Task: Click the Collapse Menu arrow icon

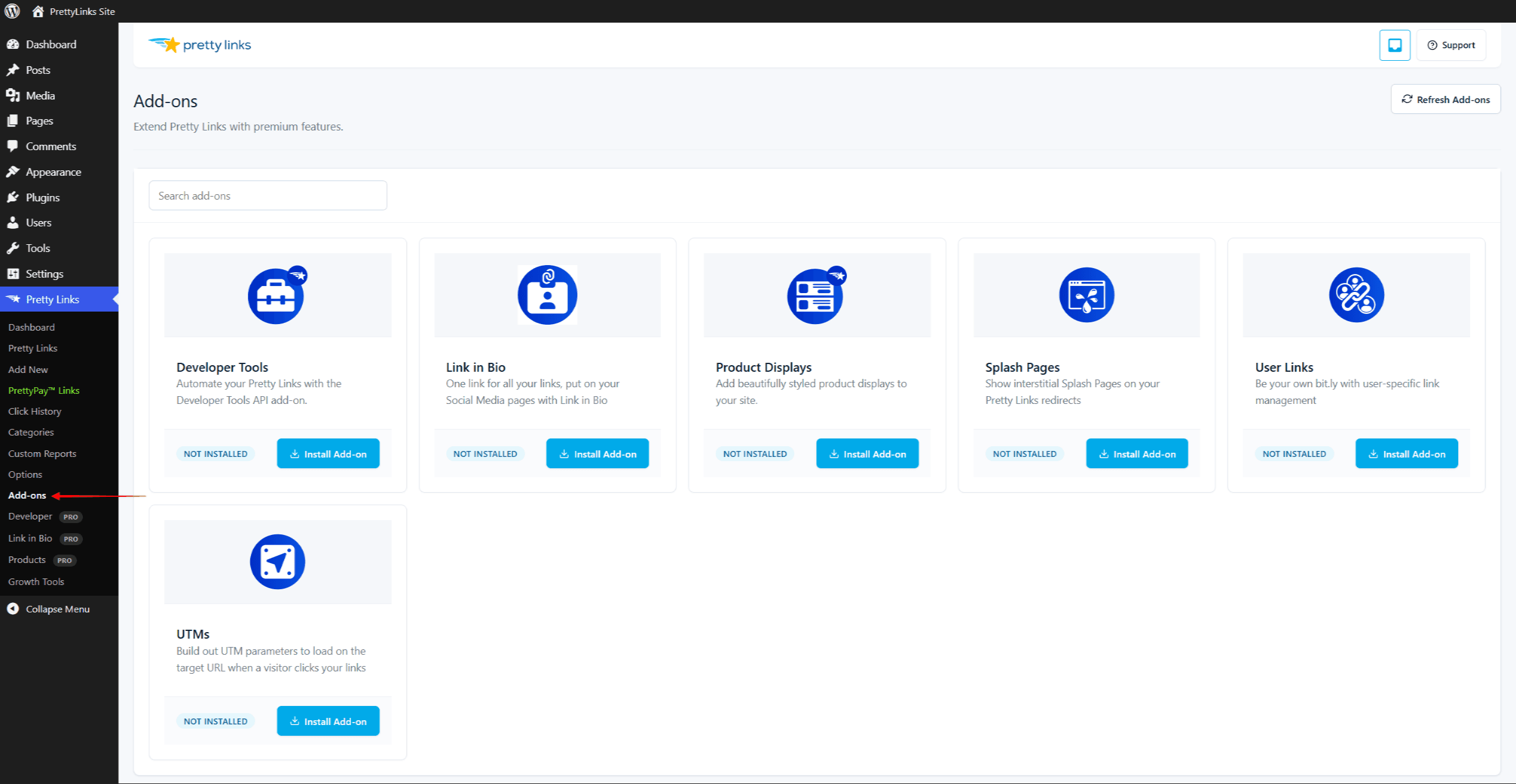Action: coord(13,609)
